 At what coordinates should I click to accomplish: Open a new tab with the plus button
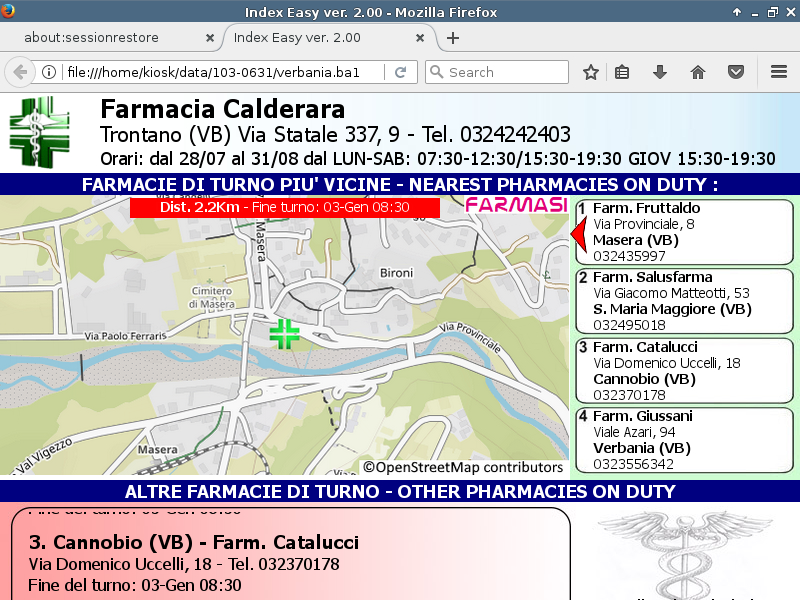(x=453, y=38)
